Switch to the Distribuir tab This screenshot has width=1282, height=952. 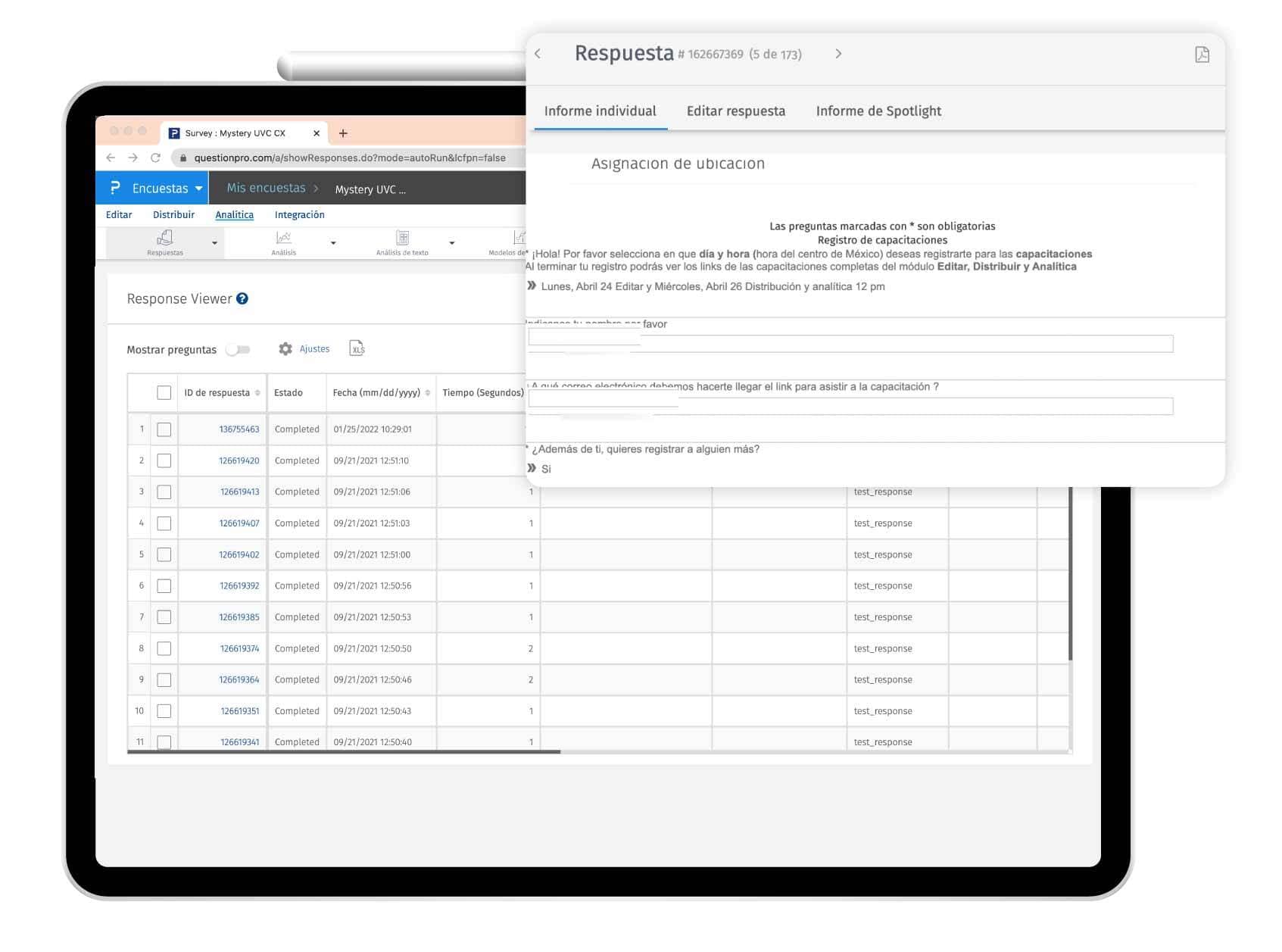tap(173, 215)
